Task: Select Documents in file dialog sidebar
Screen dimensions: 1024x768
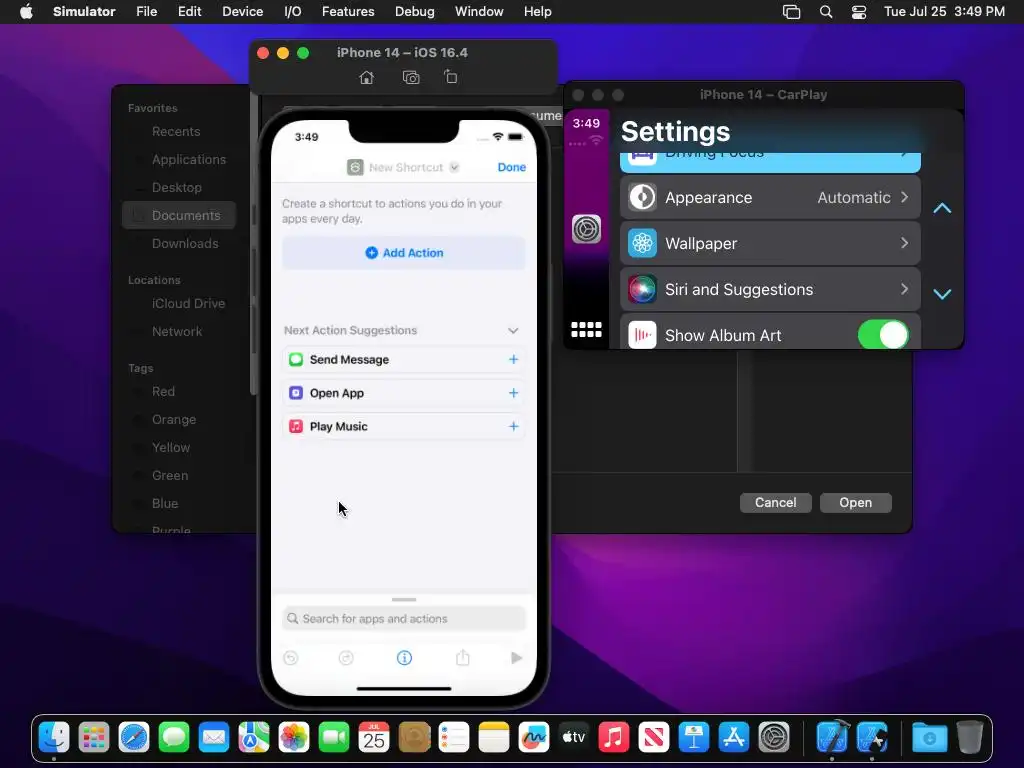Action: (178, 216)
